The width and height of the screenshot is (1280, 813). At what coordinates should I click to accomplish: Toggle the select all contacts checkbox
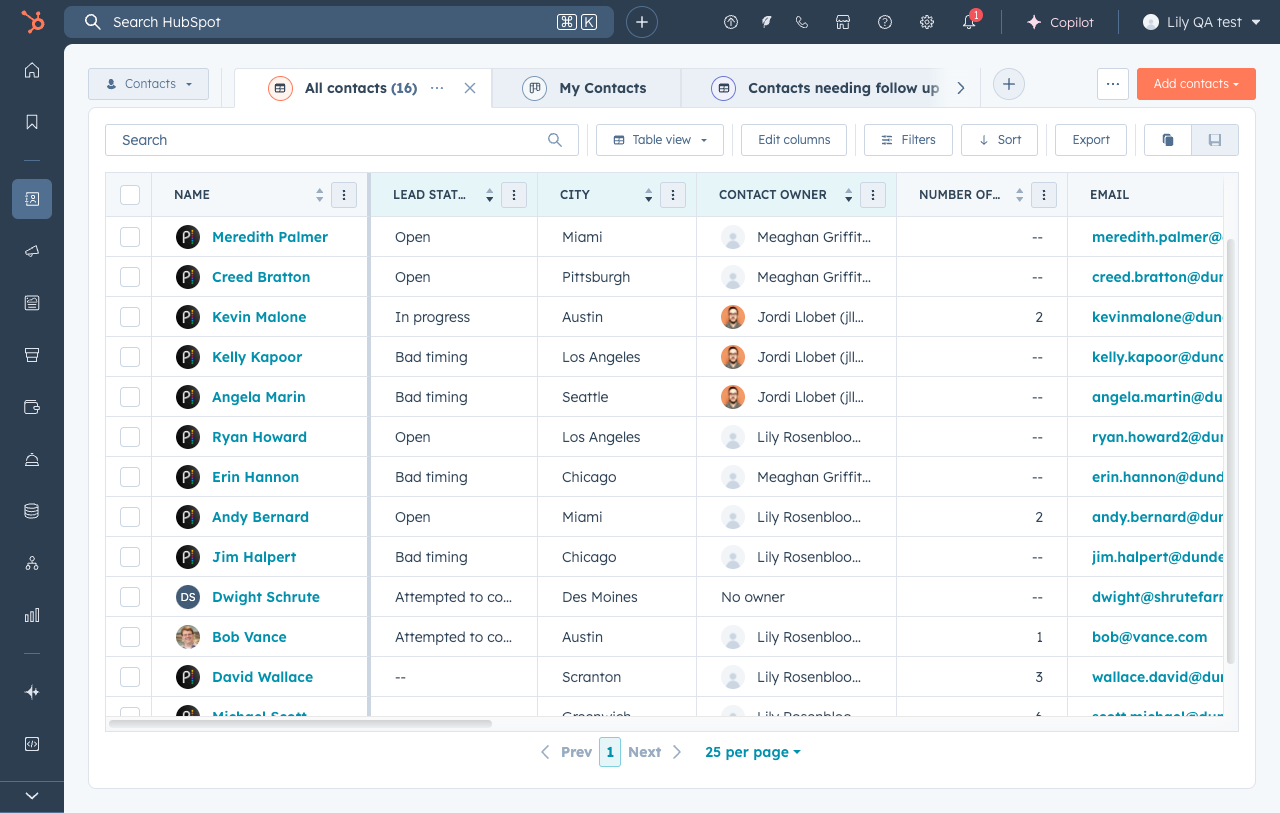click(130, 195)
